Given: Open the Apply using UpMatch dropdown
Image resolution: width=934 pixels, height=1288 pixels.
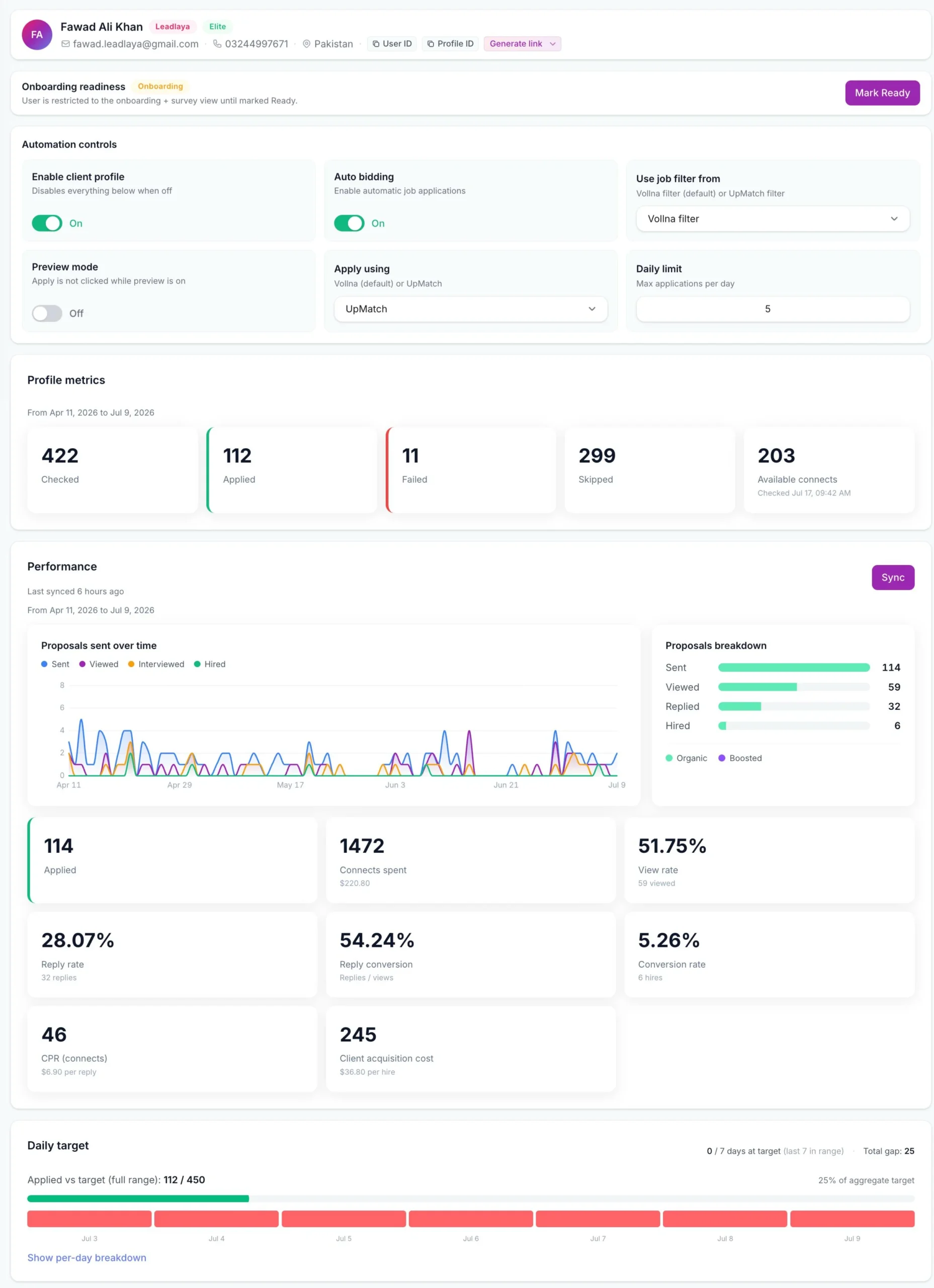Looking at the screenshot, I should [471, 309].
